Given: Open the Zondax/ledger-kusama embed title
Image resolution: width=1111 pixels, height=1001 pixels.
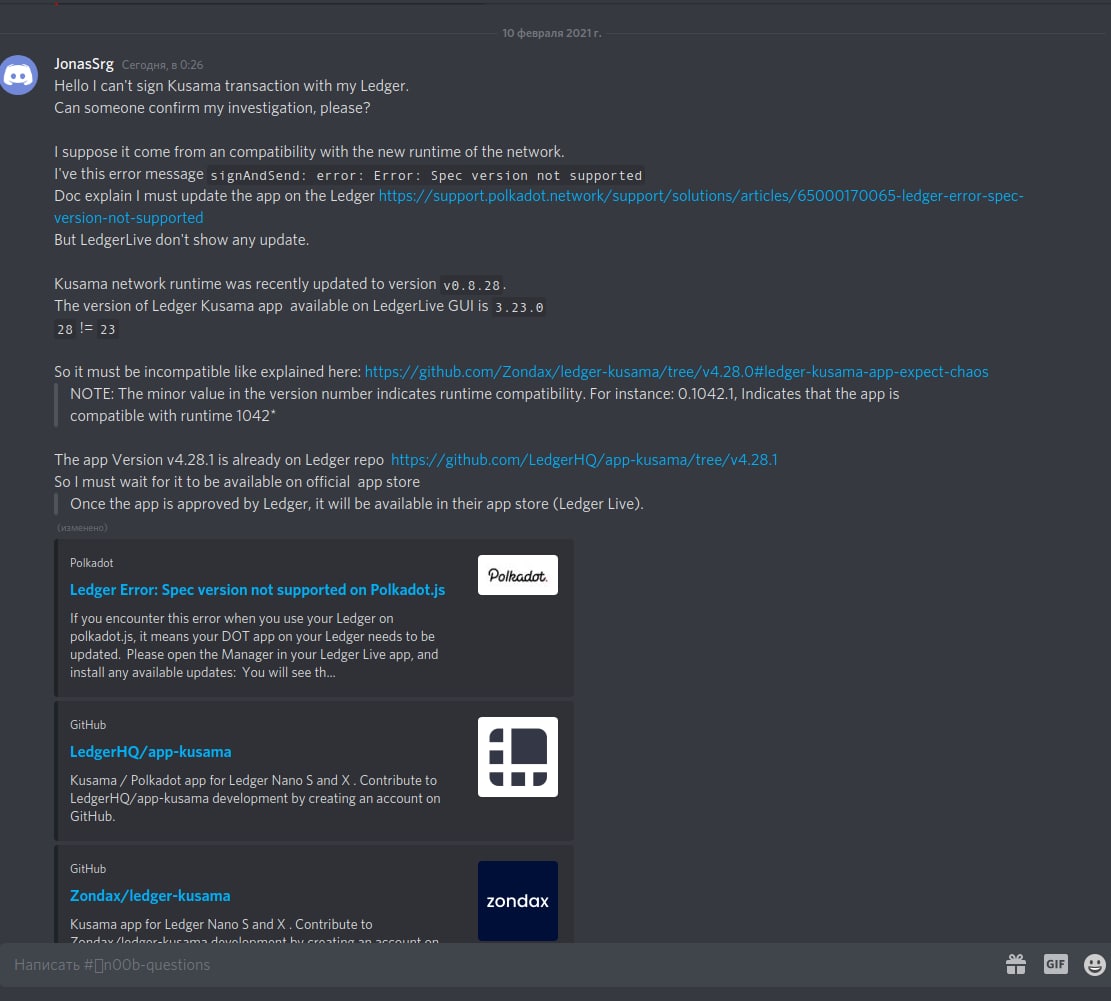Looking at the screenshot, I should coord(150,895).
